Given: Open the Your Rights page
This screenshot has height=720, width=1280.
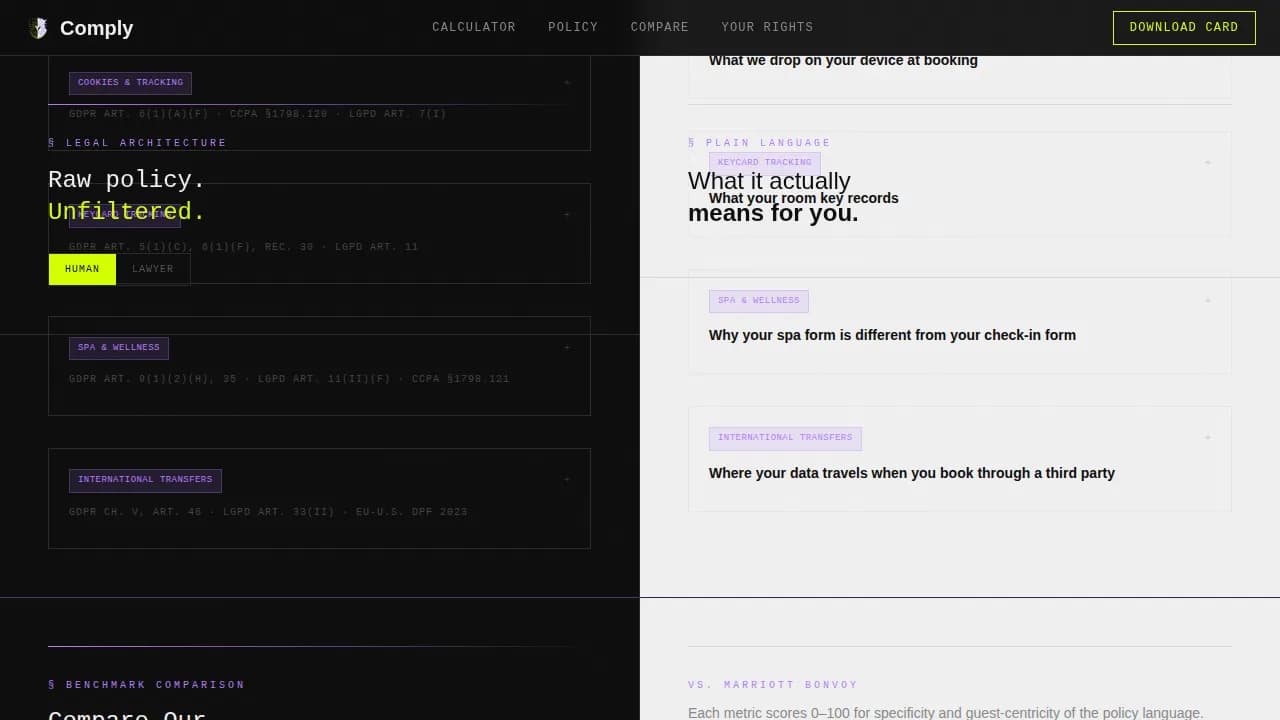Looking at the screenshot, I should pos(767,27).
